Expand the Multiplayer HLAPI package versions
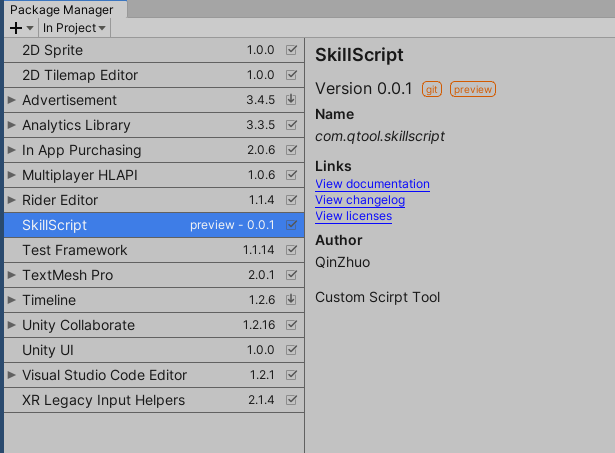Image resolution: width=615 pixels, height=453 pixels. click(x=12, y=175)
